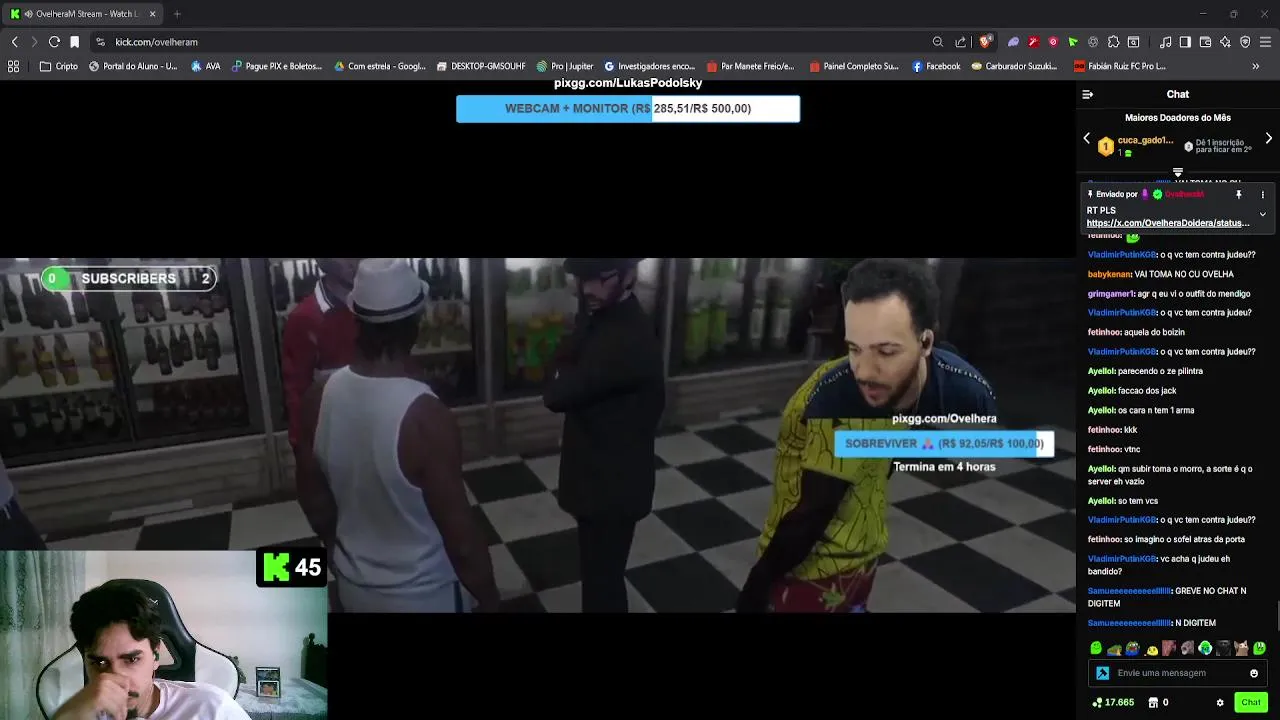This screenshot has height=720, width=1280.
Task: Open the x.com/OvelheraDoidera link in the pinned message
Action: 1168,223
